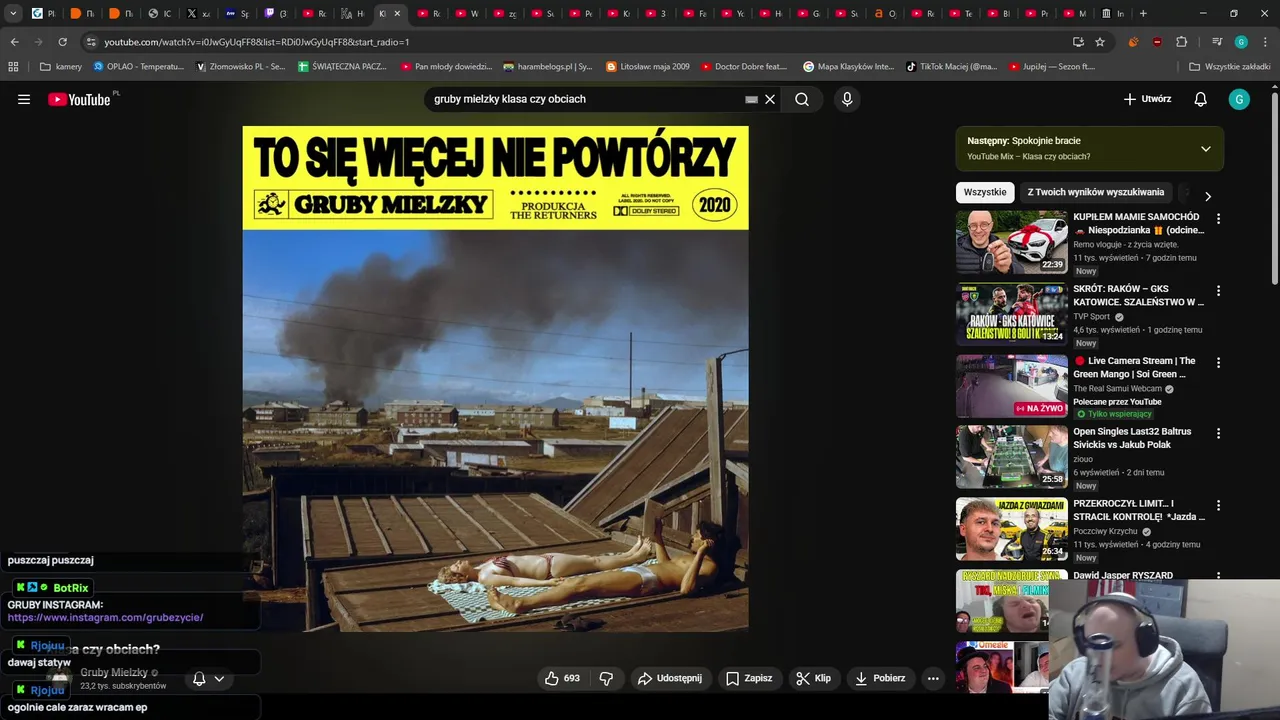
Task: Open the TikTok Maciej bookmark
Action: coord(951,67)
